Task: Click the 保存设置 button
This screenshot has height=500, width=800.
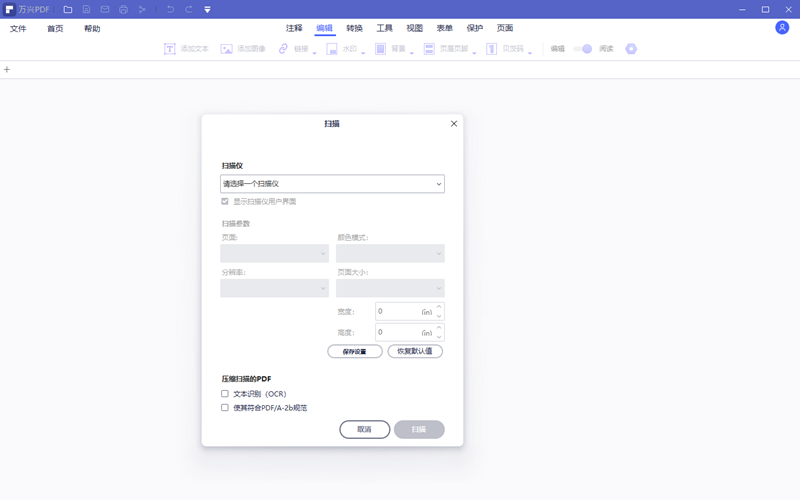Action: [x=355, y=352]
